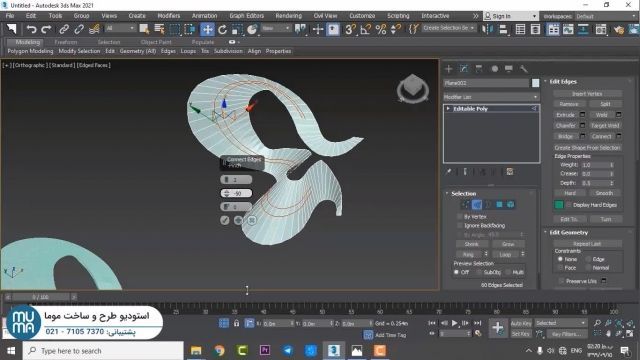Screen dimensions: 640x360
Task: Switch to the Create command panel tab
Action: pyautogui.click(x=449, y=69)
